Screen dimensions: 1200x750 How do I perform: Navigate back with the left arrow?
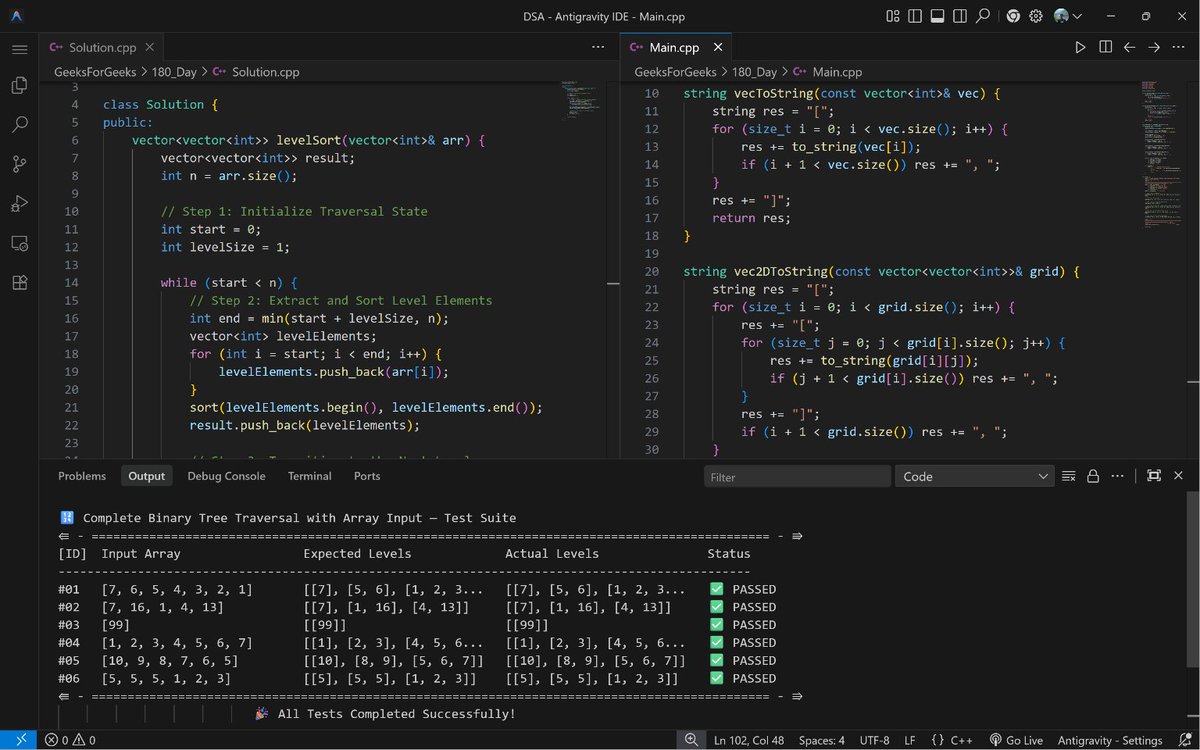pyautogui.click(x=1129, y=47)
